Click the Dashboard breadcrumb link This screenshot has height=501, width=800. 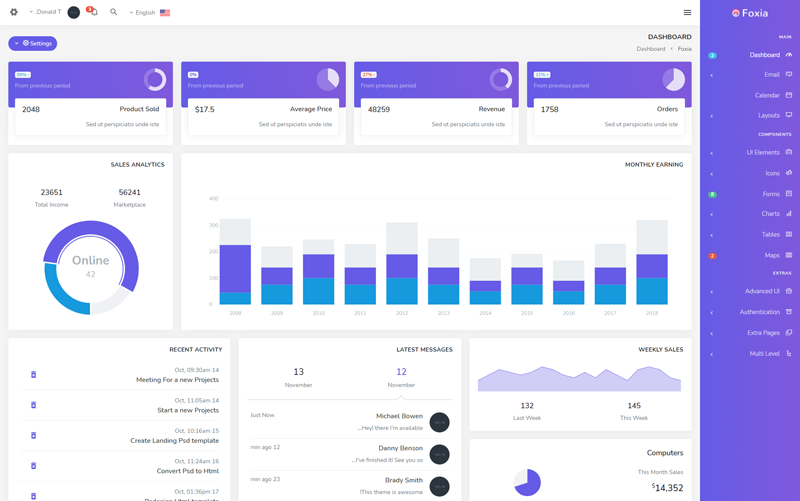[x=650, y=49]
